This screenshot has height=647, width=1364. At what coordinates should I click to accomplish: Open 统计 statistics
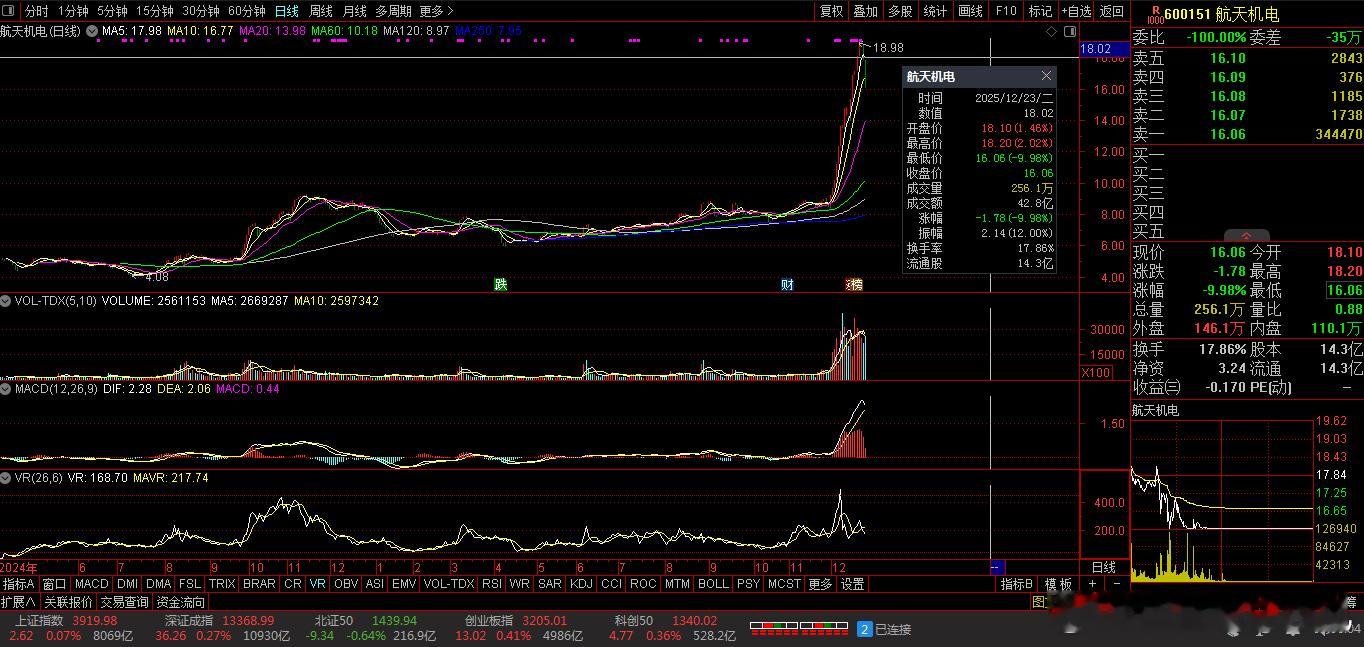click(935, 11)
